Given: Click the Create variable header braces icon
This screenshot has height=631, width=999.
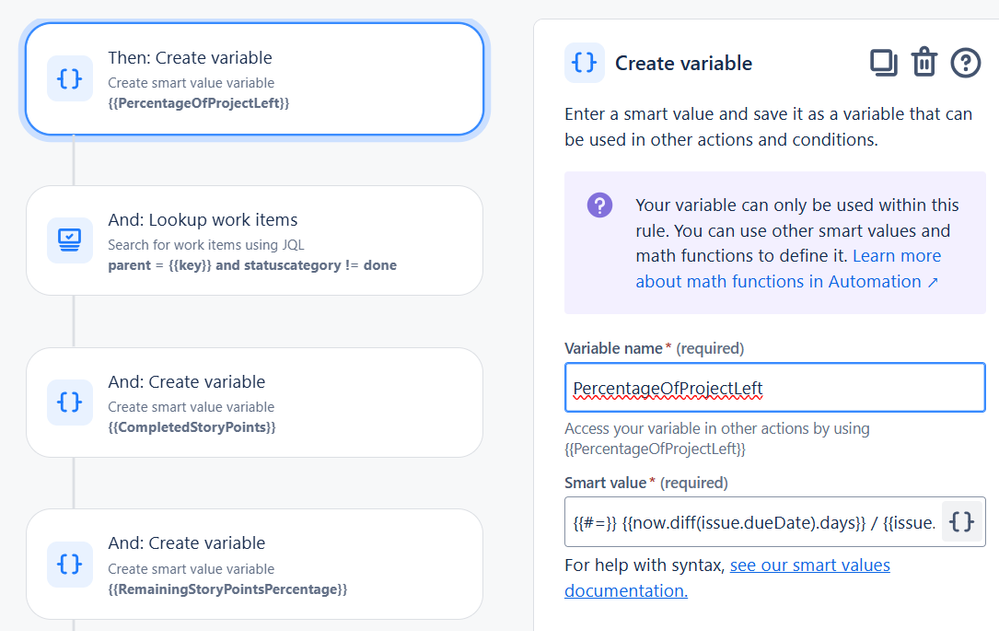Looking at the screenshot, I should 584,62.
